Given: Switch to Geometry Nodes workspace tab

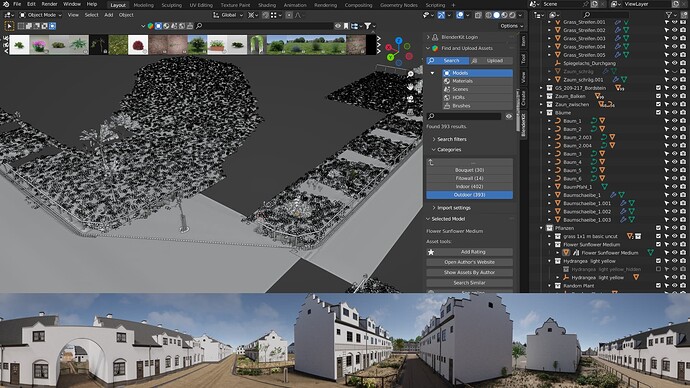Looking at the screenshot, I should click(x=399, y=5).
